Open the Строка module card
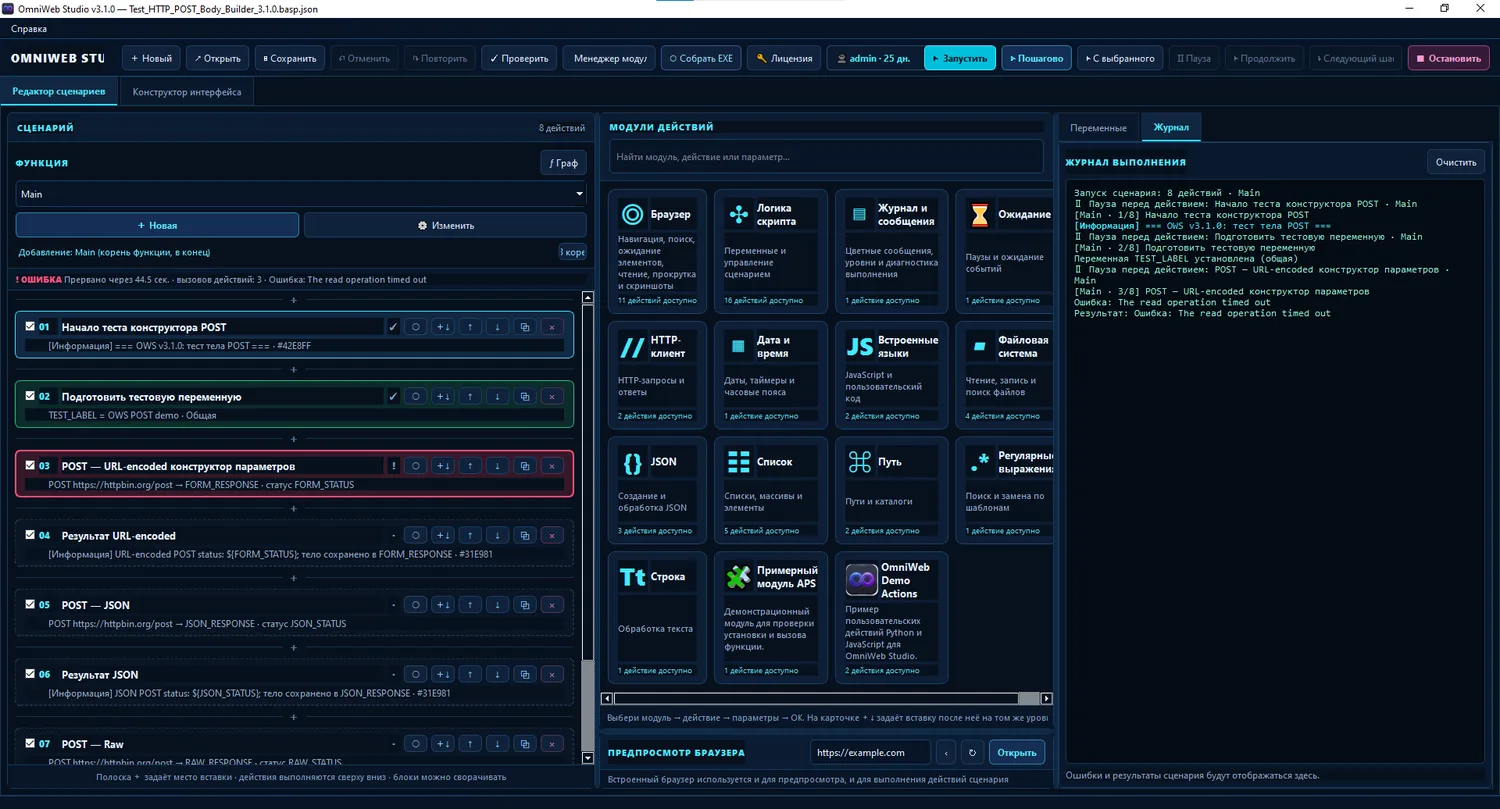This screenshot has height=809, width=1500. pyautogui.click(x=657, y=617)
